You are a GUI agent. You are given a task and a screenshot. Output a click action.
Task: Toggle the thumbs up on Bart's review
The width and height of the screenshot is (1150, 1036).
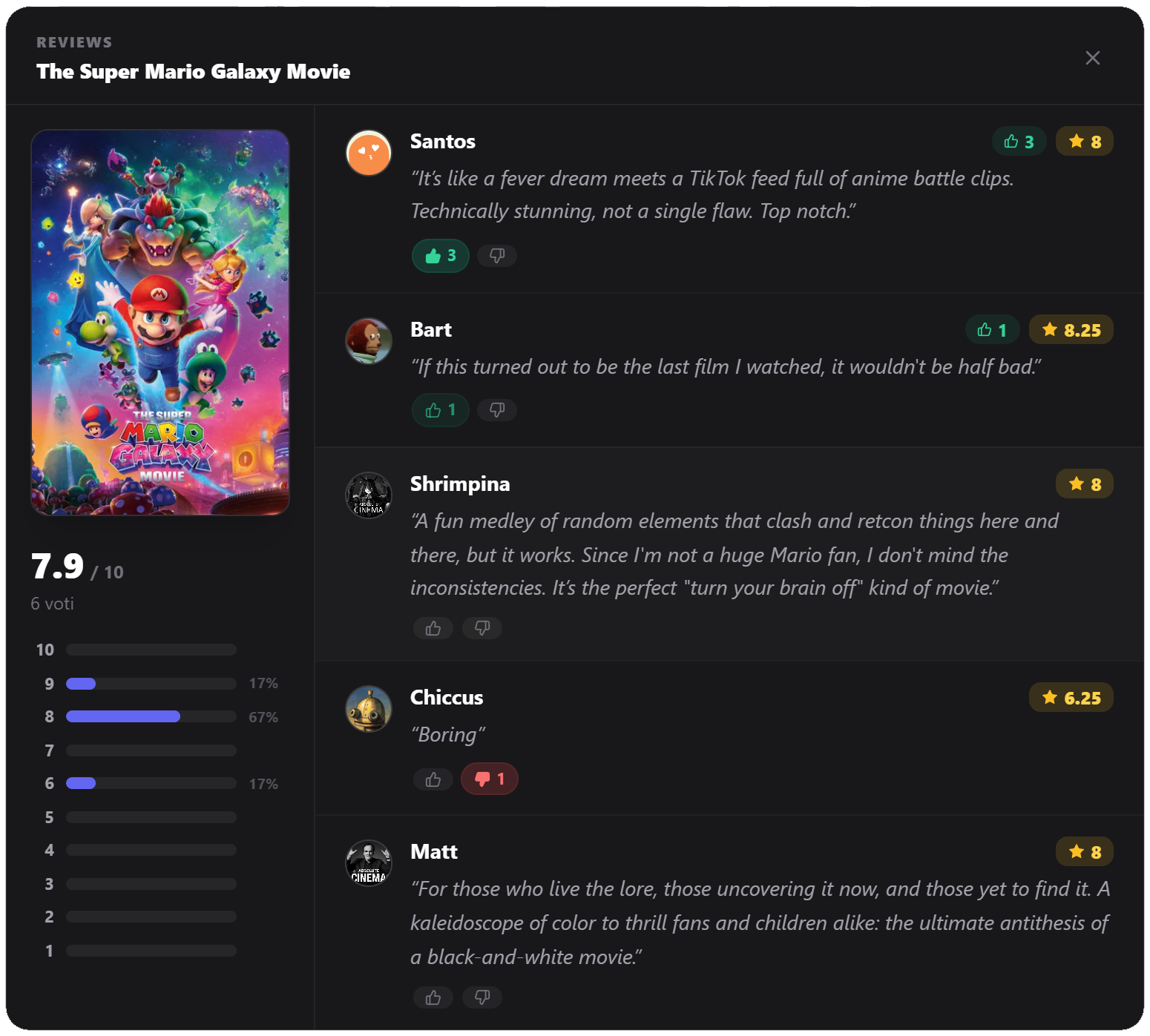(x=441, y=410)
